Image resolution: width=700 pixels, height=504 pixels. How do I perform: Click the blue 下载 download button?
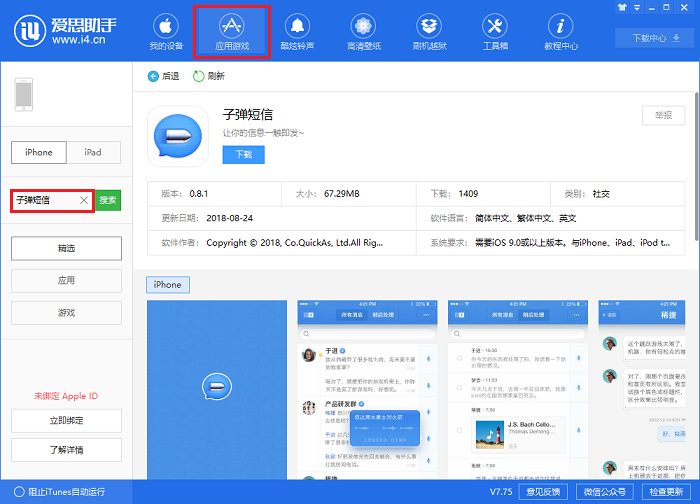click(244, 154)
